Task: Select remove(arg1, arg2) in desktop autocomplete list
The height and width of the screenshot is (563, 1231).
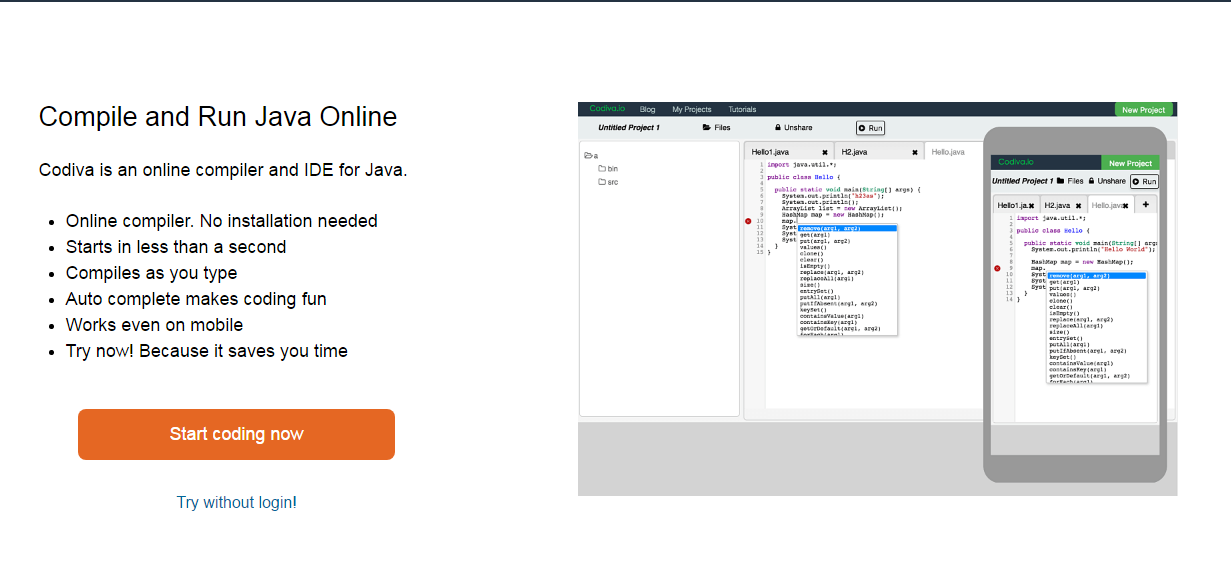Action: (847, 228)
